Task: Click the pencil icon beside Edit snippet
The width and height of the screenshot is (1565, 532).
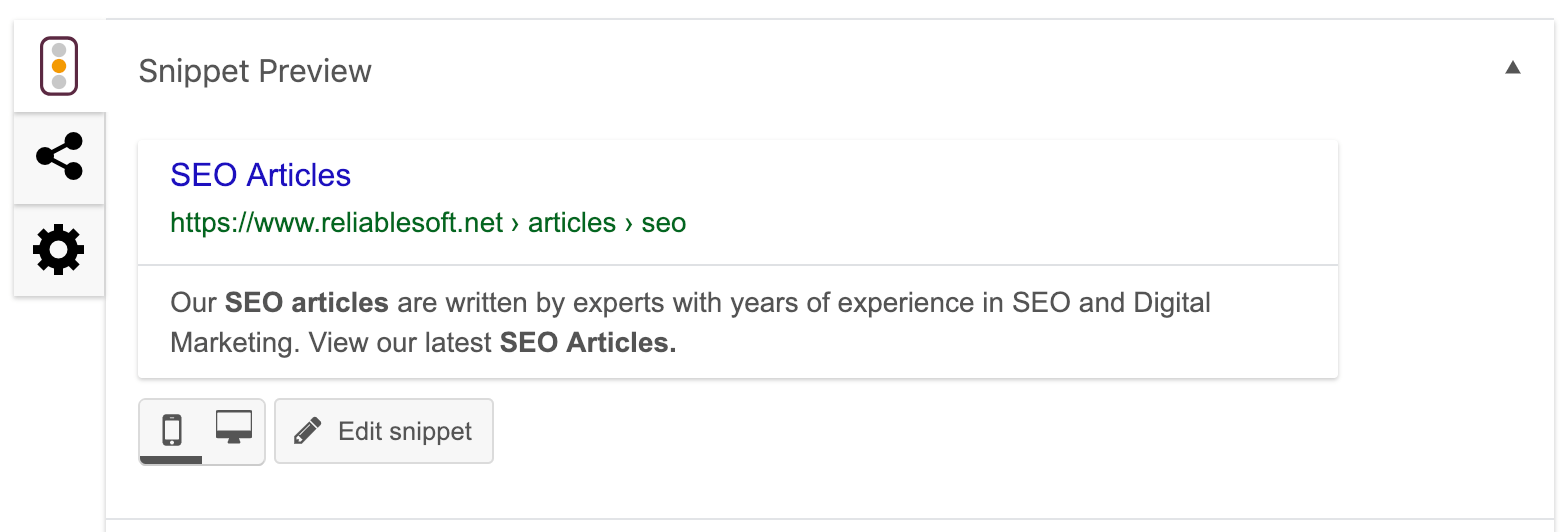Action: tap(307, 431)
